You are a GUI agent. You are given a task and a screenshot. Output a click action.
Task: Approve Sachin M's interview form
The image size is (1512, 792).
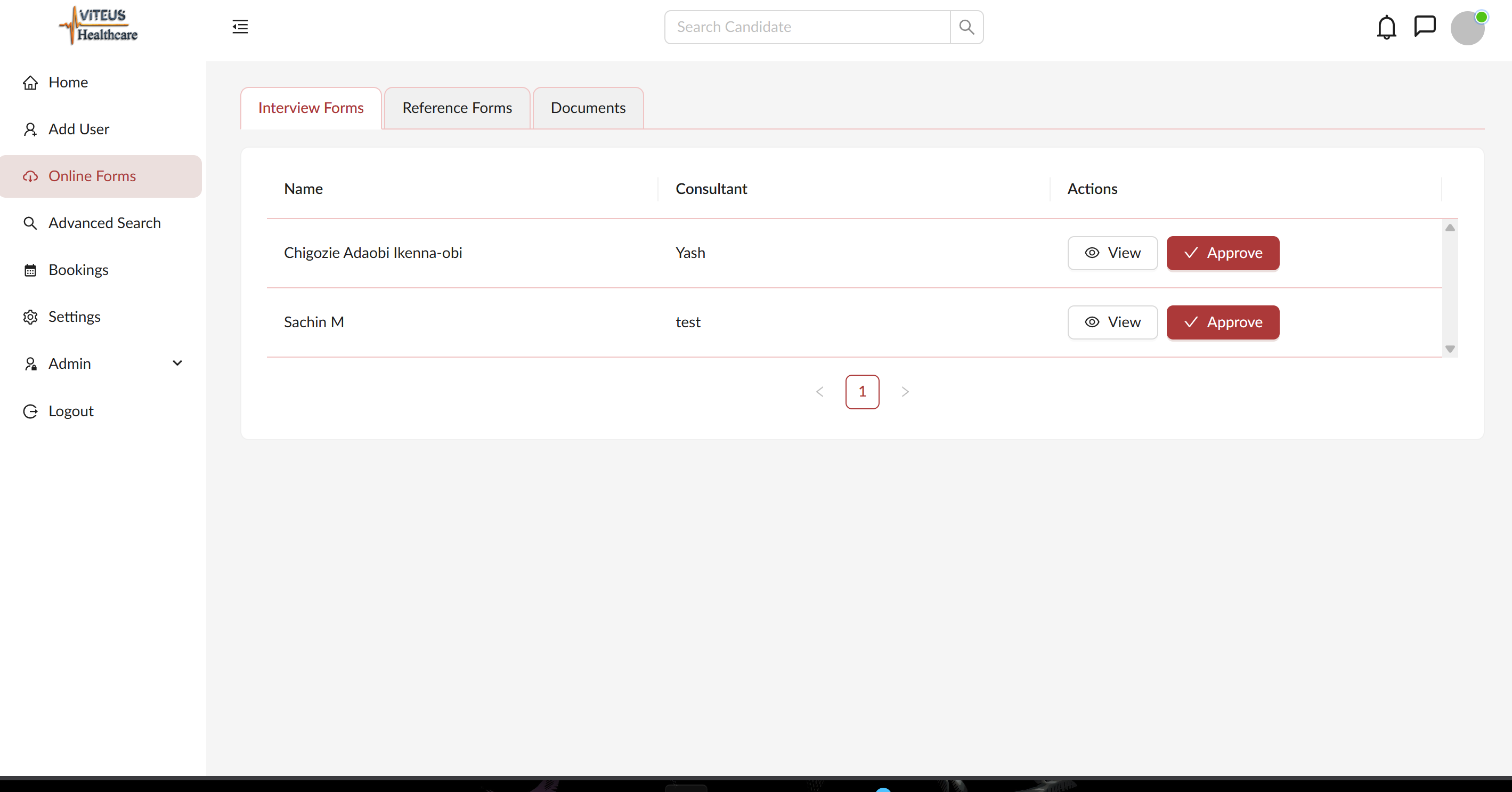click(x=1223, y=322)
